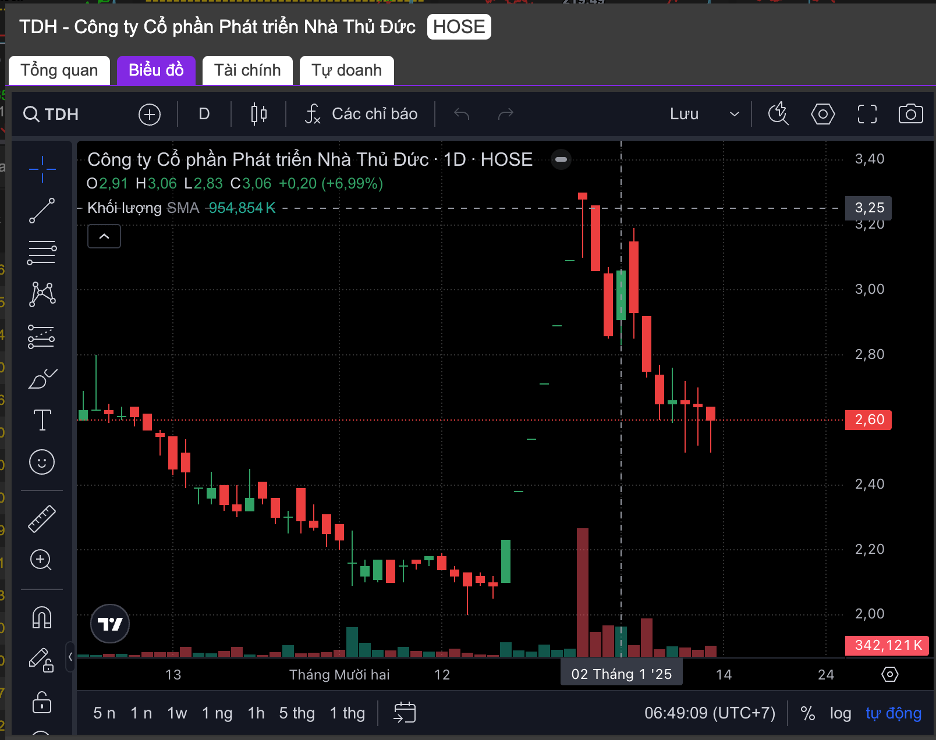
Task: Collapse the indicator legend chevron
Action: point(104,236)
